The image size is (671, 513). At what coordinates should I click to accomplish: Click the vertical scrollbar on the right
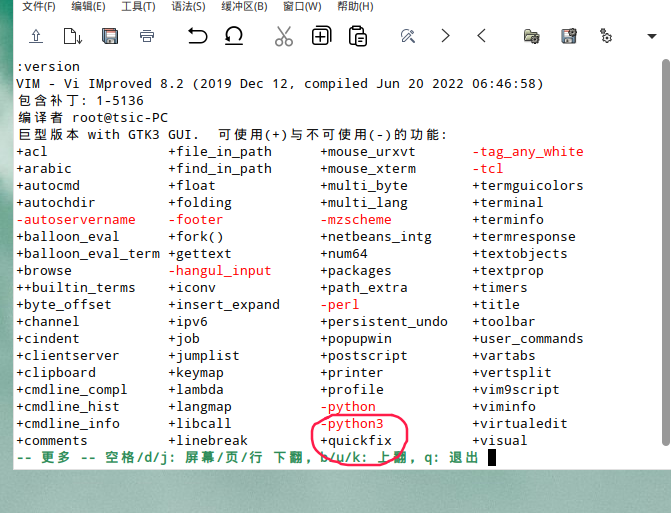click(665, 252)
